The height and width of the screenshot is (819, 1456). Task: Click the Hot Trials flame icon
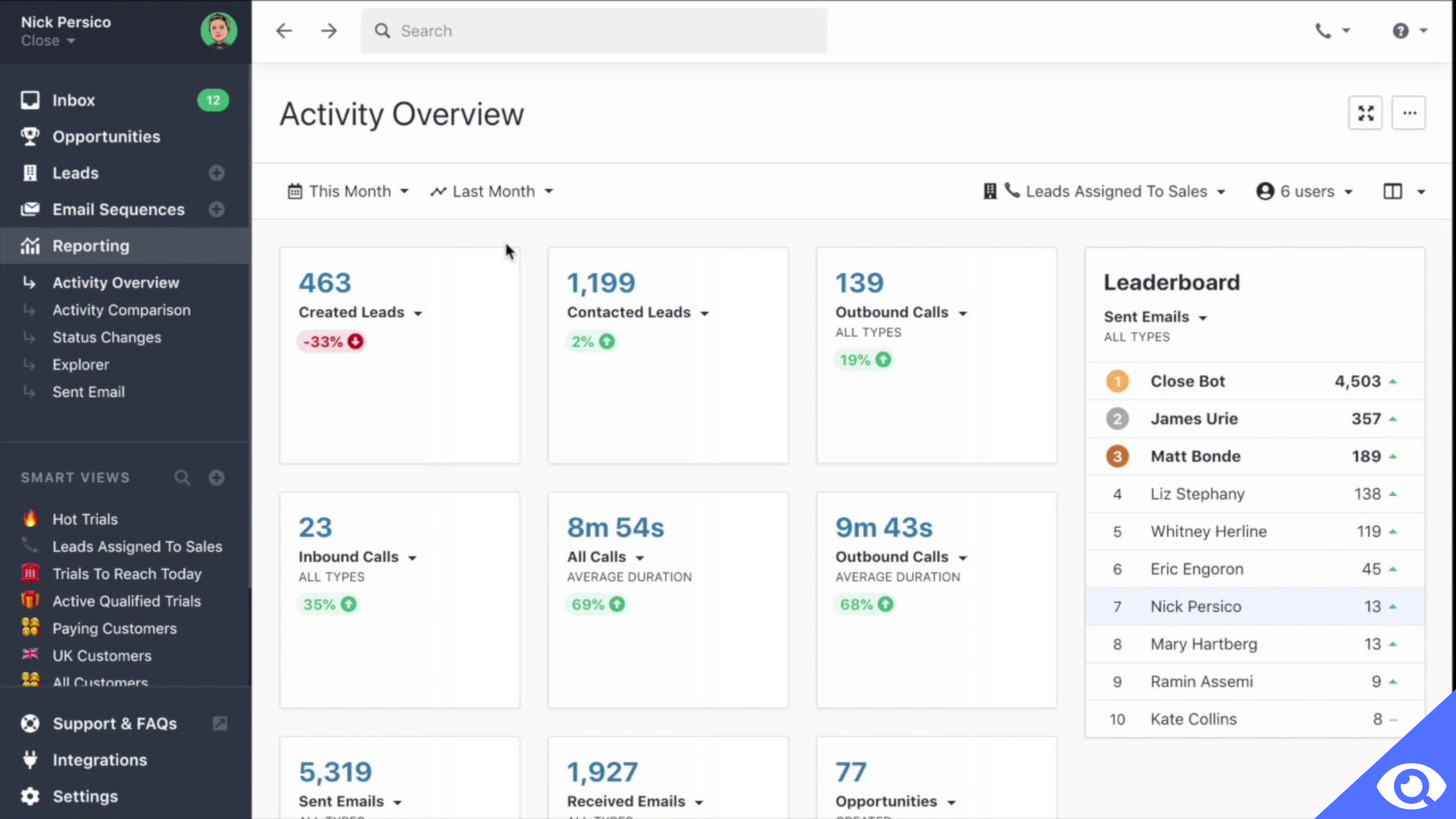[x=30, y=519]
